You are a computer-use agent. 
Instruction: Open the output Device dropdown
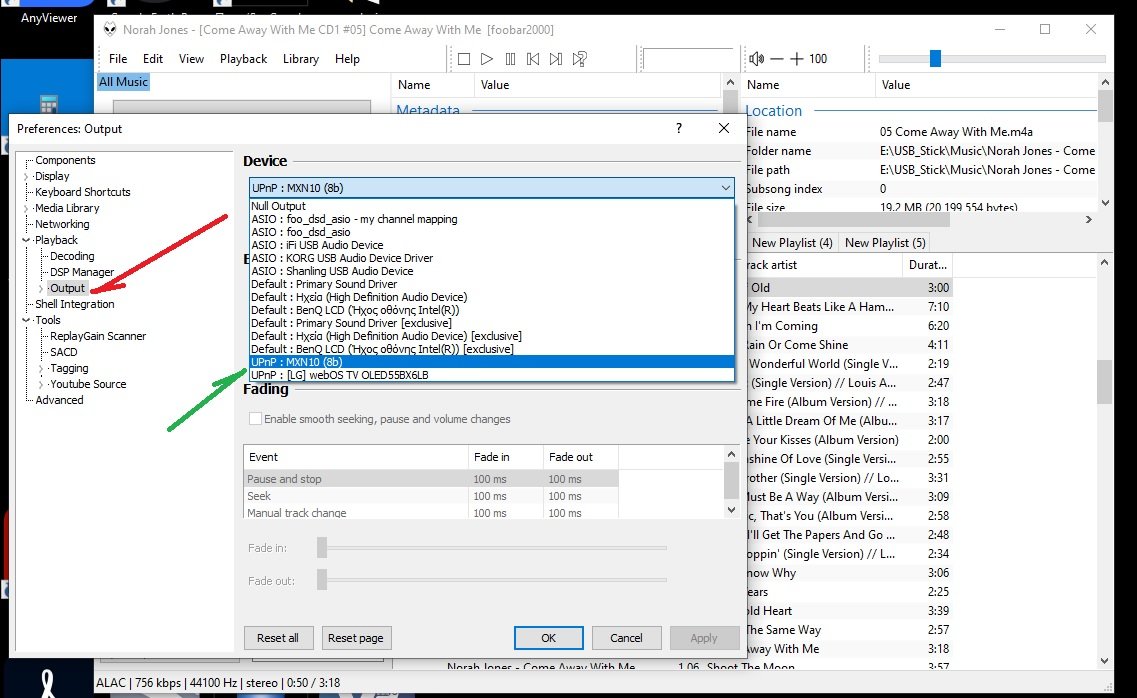[x=727, y=187]
